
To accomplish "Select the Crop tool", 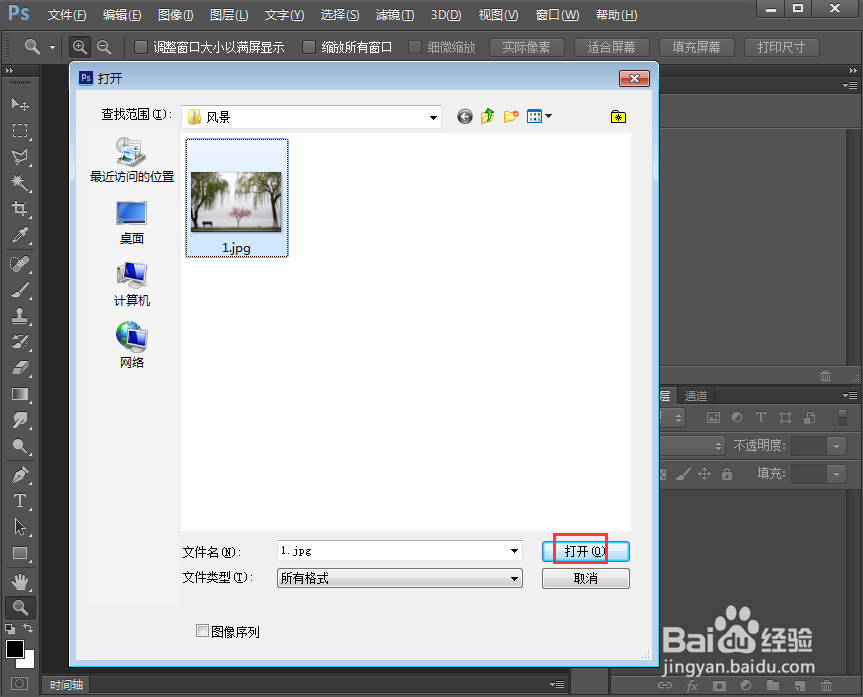I will point(20,209).
